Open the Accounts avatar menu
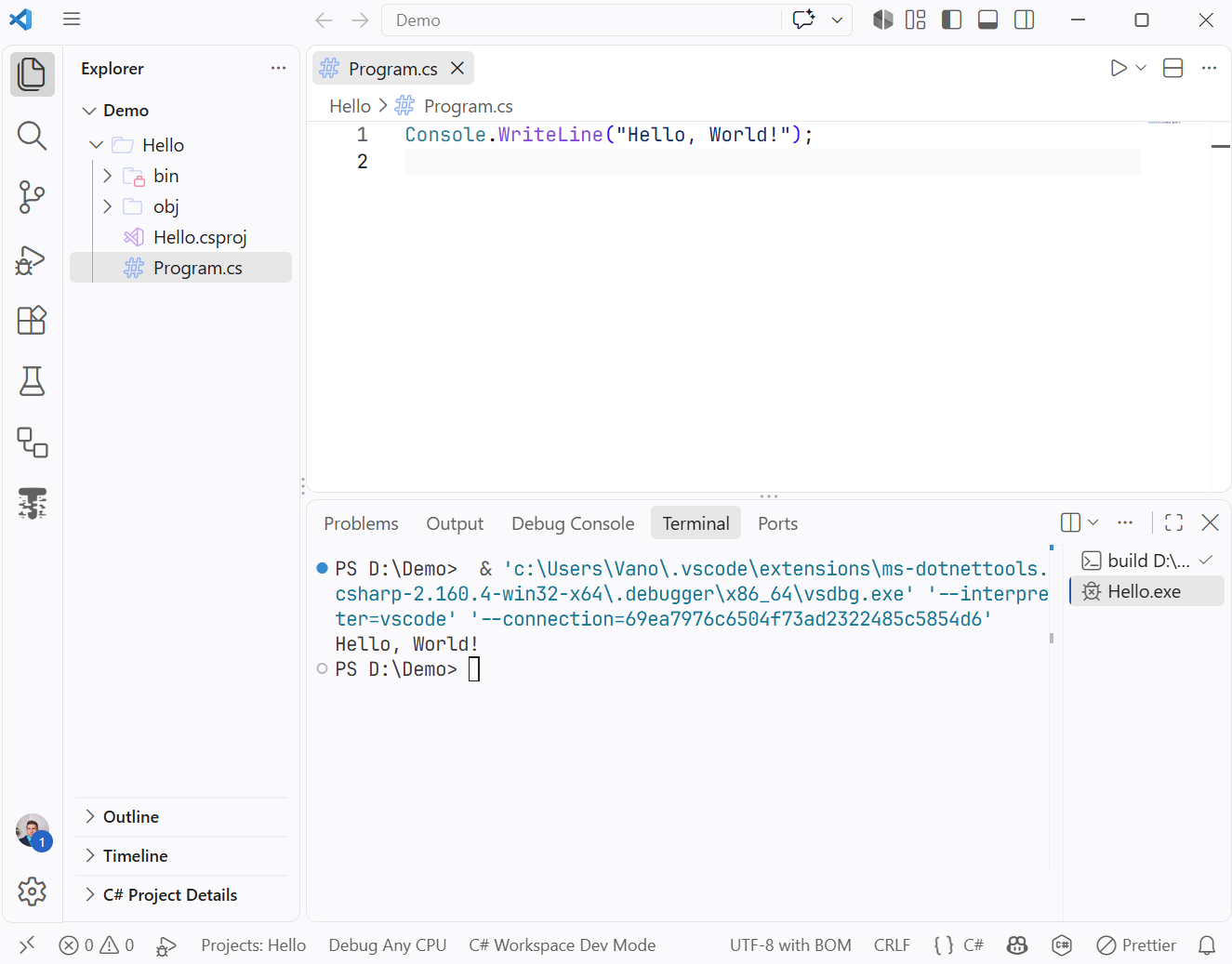This screenshot has width=1232, height=964. click(33, 831)
